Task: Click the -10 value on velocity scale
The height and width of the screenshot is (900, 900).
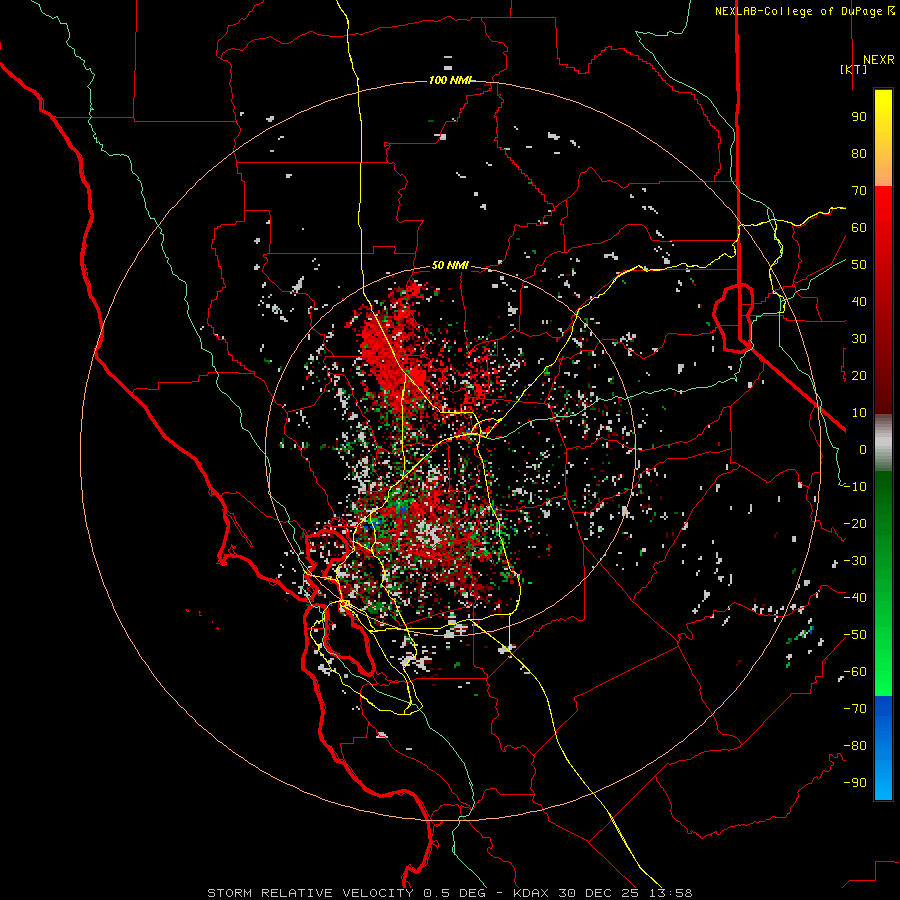Action: coord(855,487)
